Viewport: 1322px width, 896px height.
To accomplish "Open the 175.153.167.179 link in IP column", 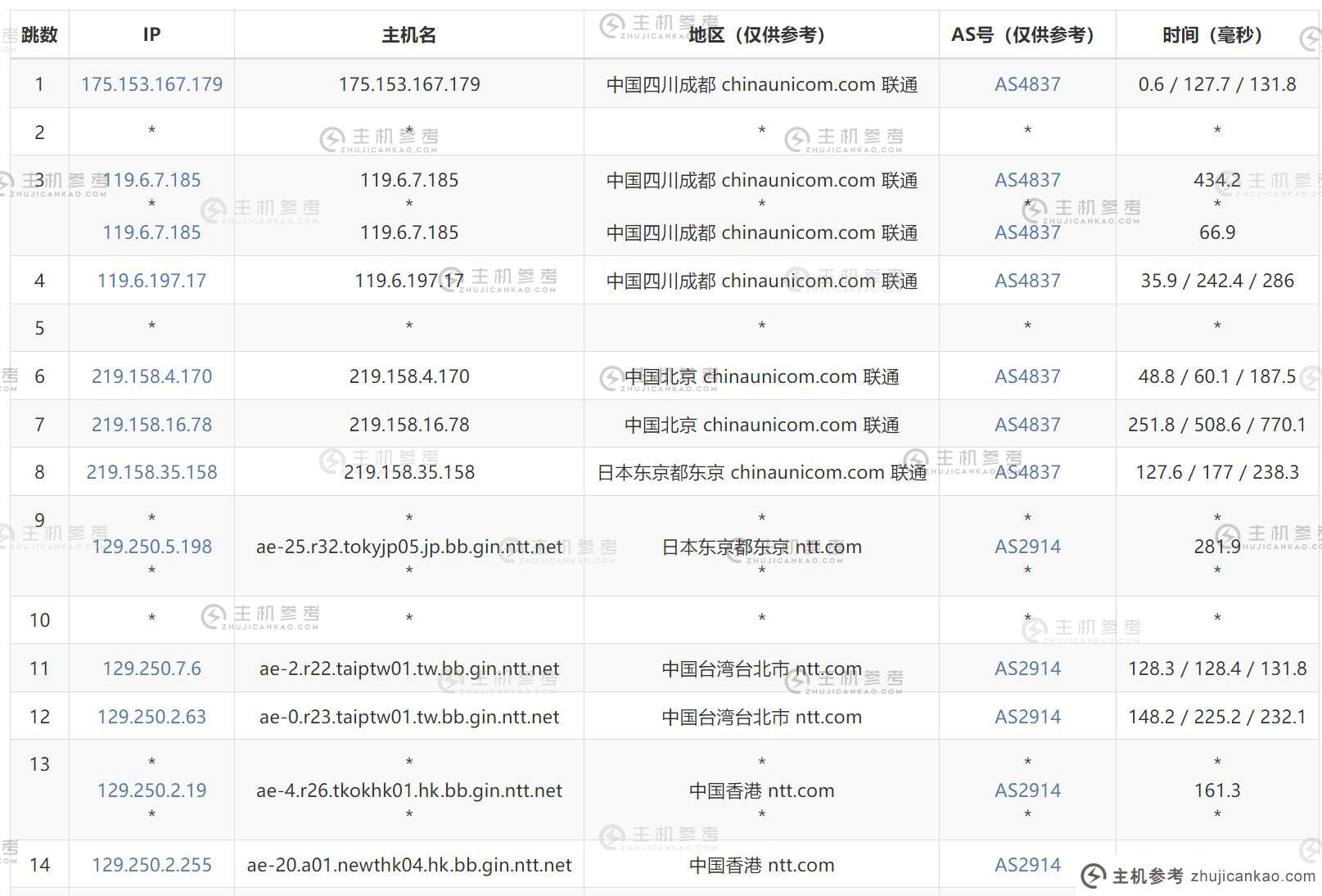I will 151,84.
